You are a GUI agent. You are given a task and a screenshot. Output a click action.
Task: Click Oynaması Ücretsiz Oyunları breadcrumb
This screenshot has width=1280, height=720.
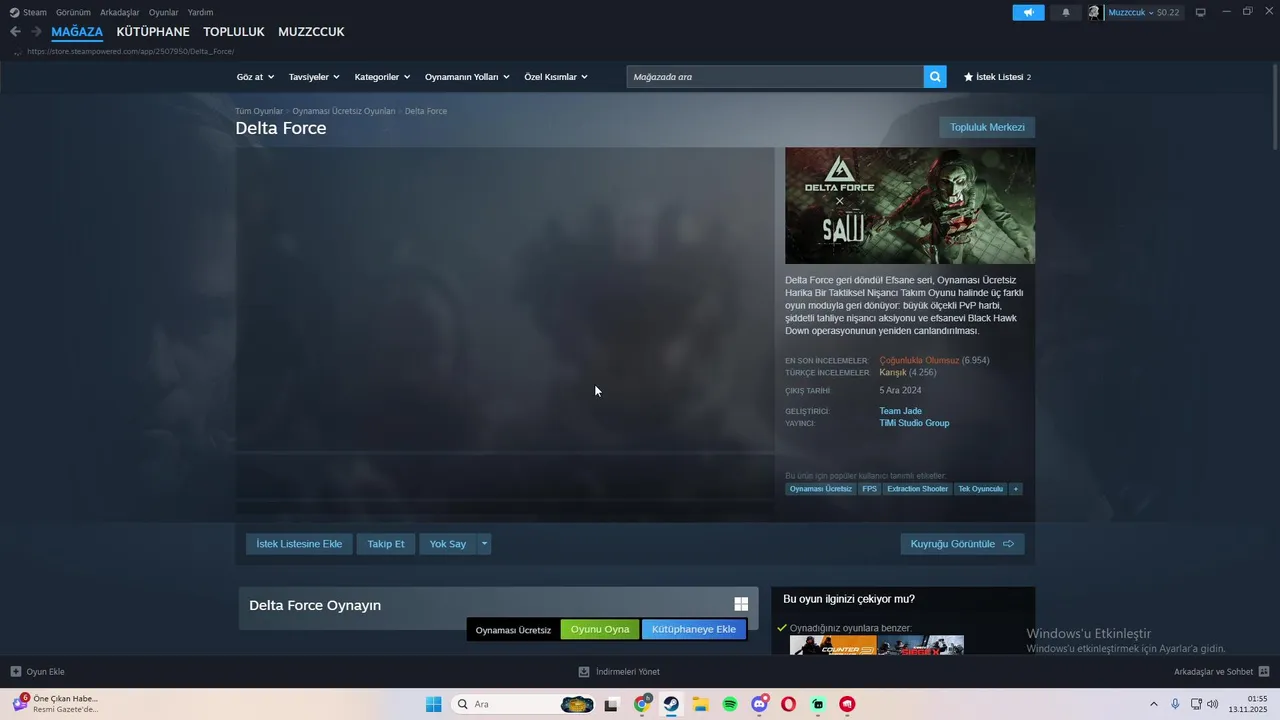click(x=344, y=111)
